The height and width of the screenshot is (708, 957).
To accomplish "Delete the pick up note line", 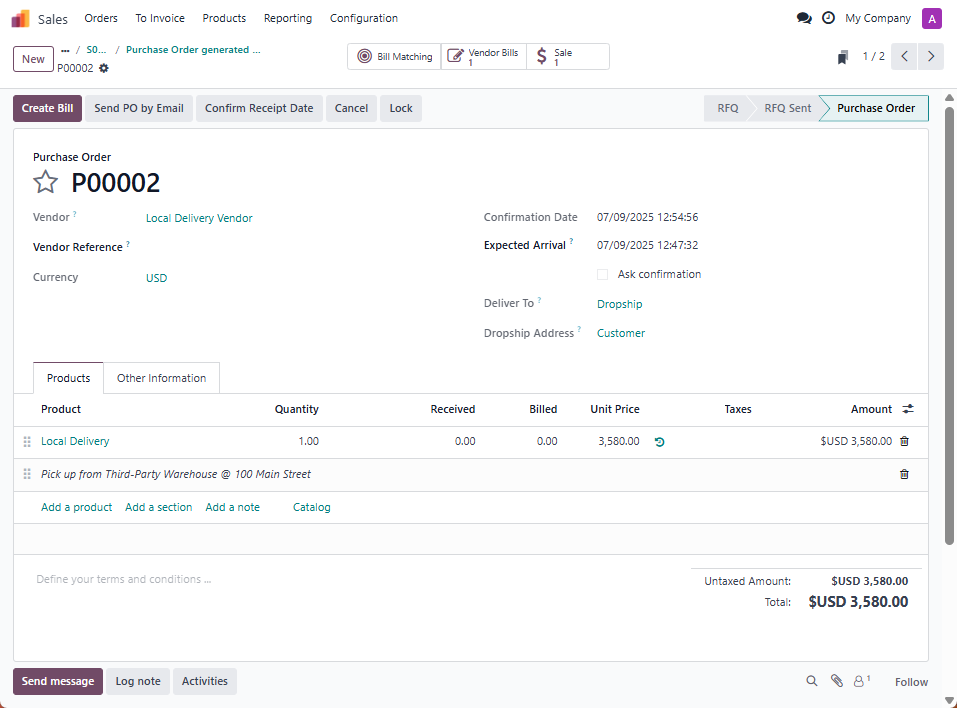I will pos(904,474).
